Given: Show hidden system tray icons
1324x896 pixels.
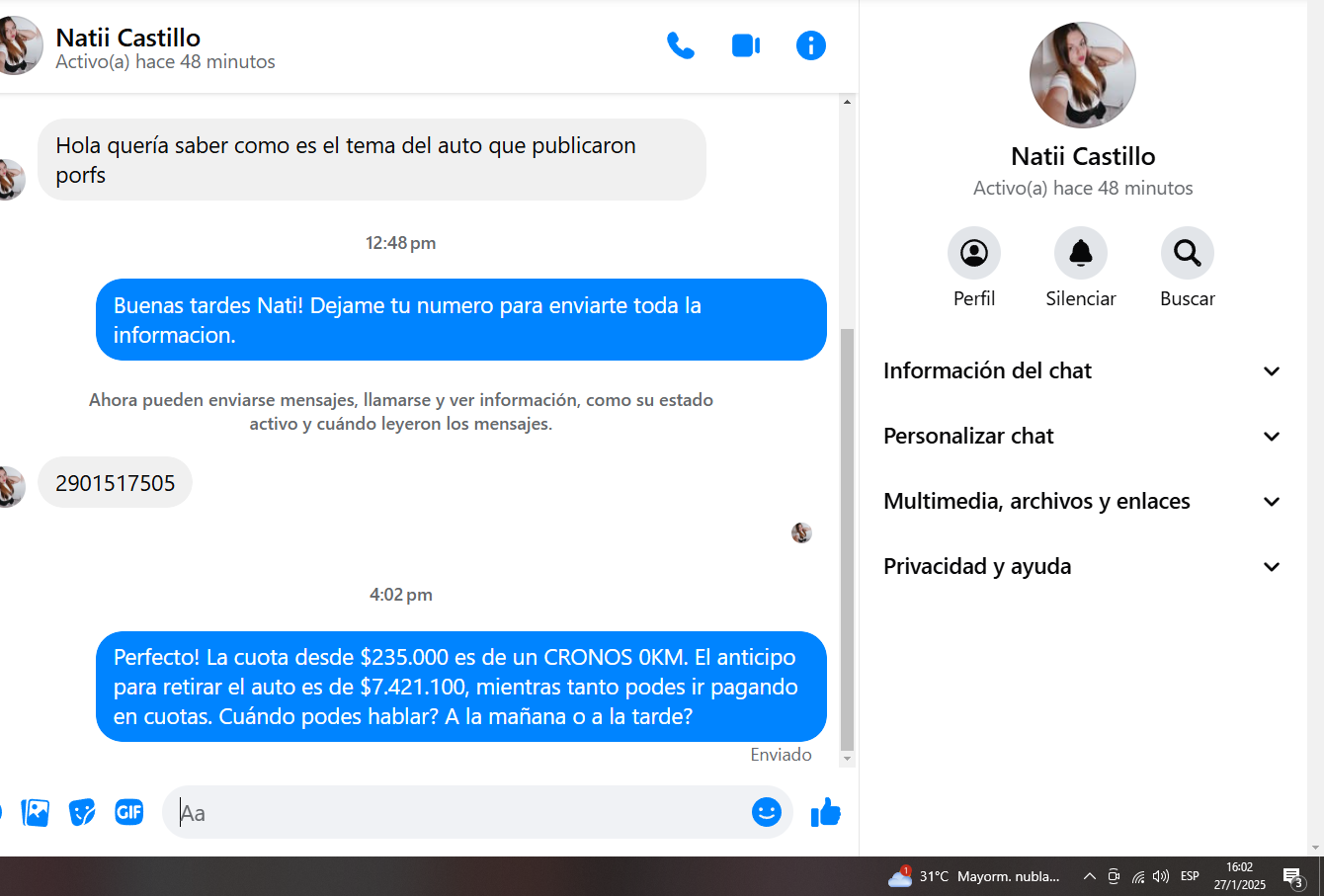Looking at the screenshot, I should click(1089, 876).
